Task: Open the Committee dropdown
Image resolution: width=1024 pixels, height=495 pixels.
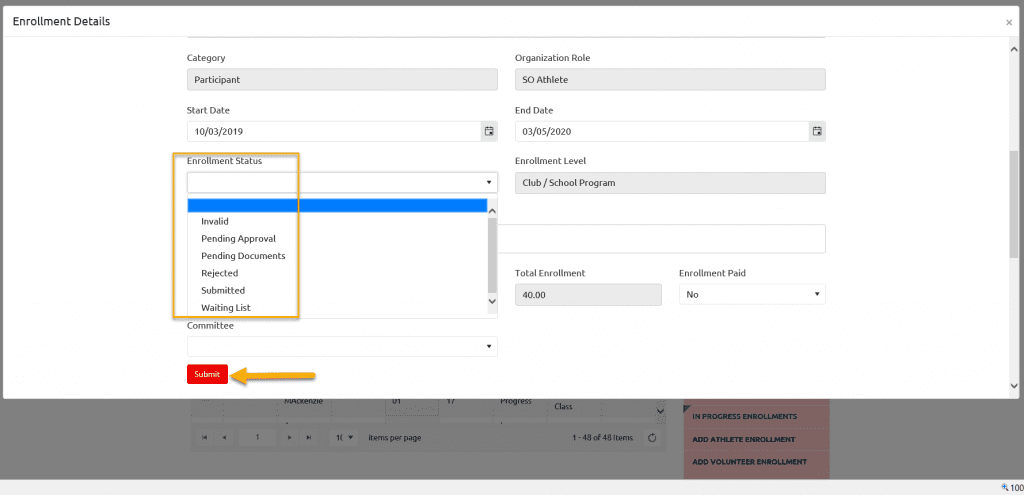Action: 341,346
